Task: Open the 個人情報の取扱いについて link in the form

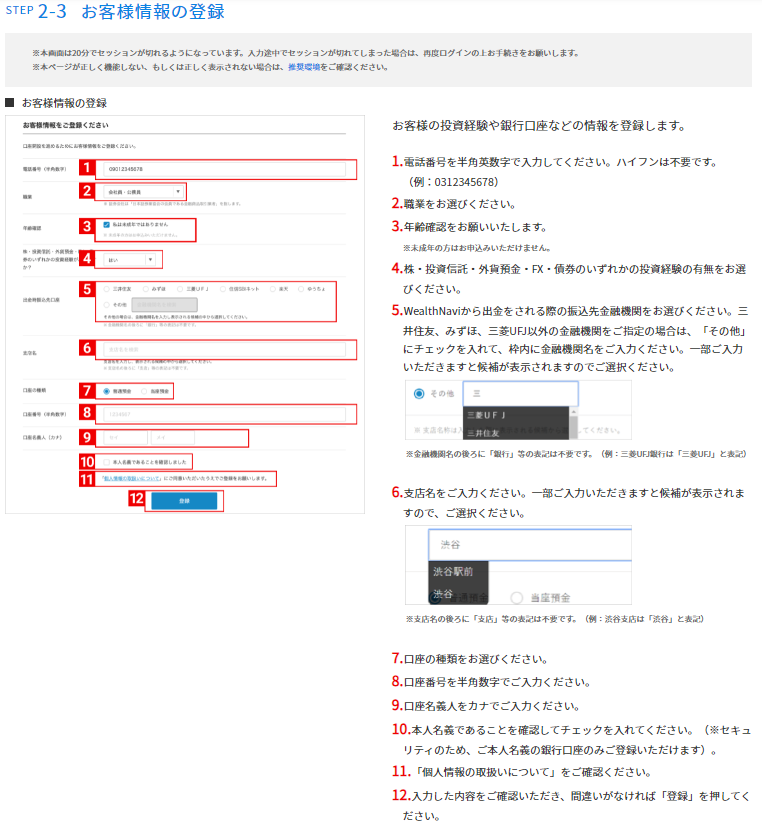Action: pos(132,479)
